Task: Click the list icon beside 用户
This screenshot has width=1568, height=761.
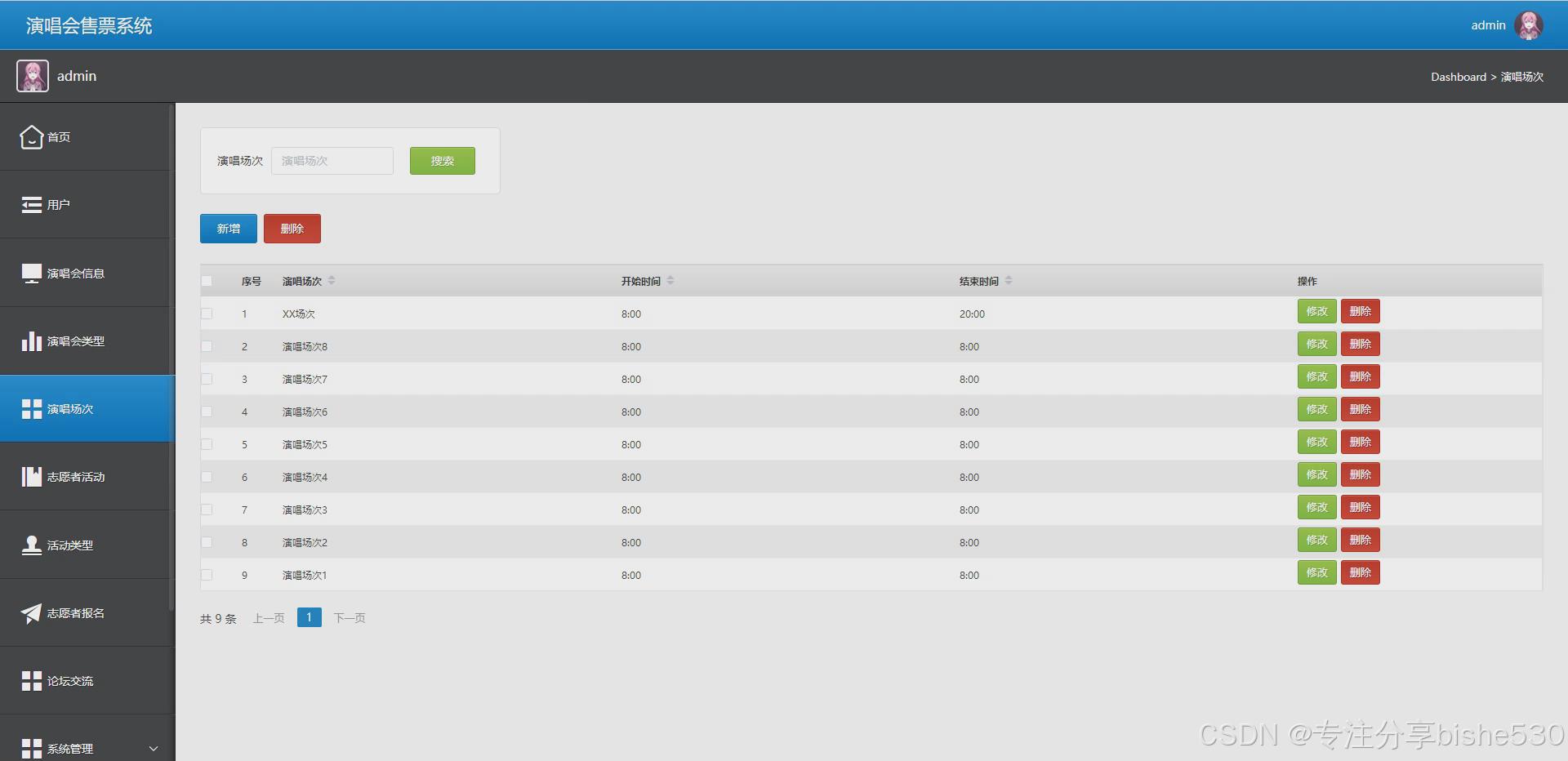Action: 32,205
